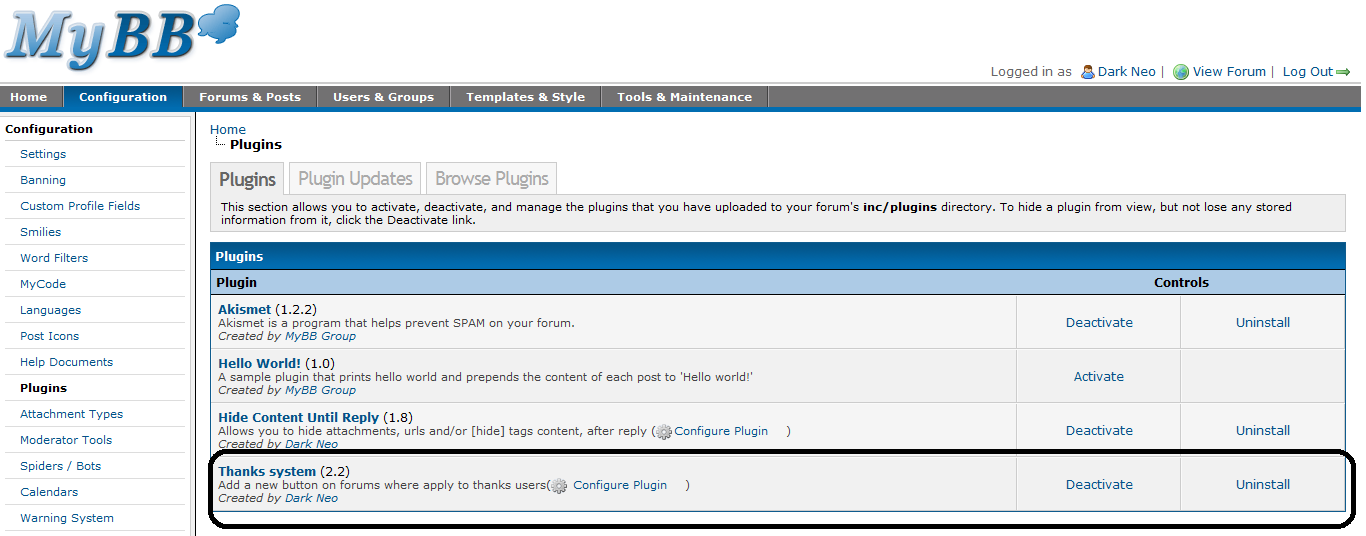Open Spiders / Bots in the sidebar

point(61,466)
